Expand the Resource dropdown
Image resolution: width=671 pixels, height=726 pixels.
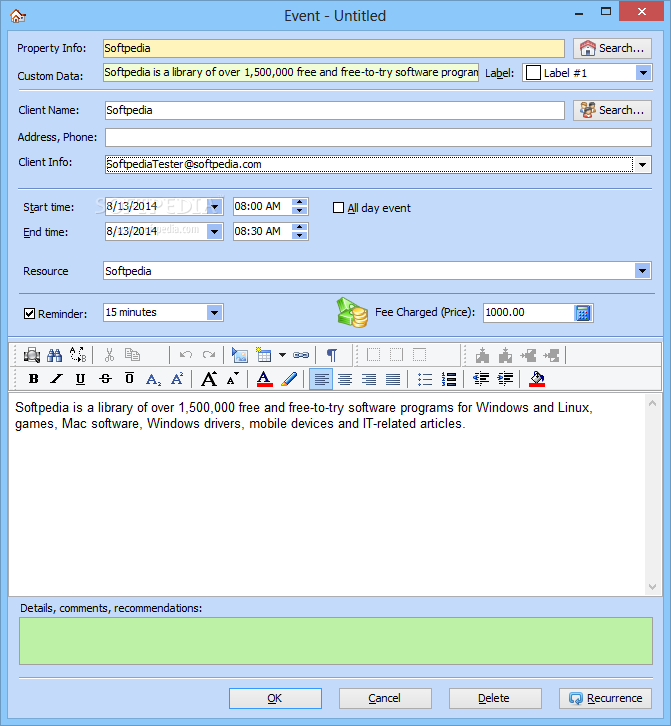642,271
